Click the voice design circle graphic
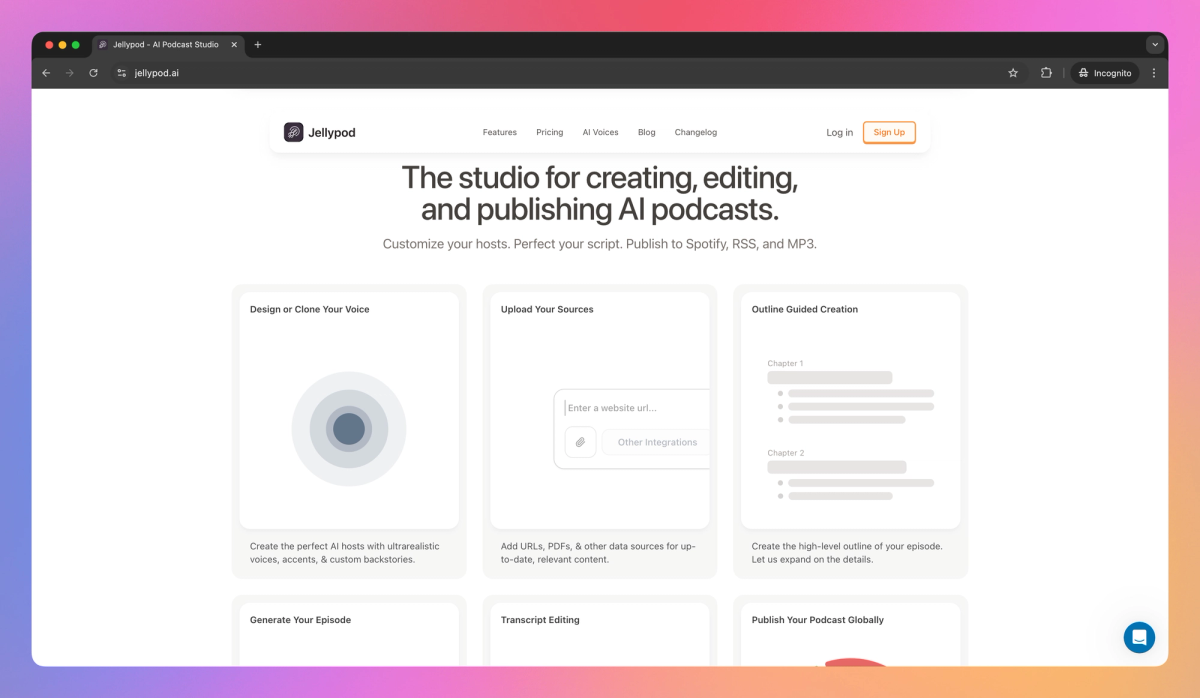This screenshot has width=1200, height=698. [349, 429]
